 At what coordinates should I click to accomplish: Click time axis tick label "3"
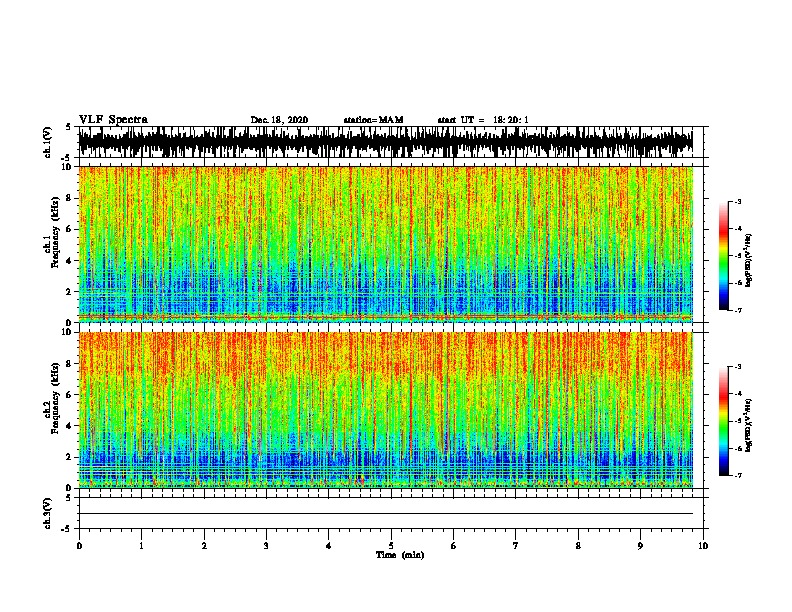click(266, 546)
